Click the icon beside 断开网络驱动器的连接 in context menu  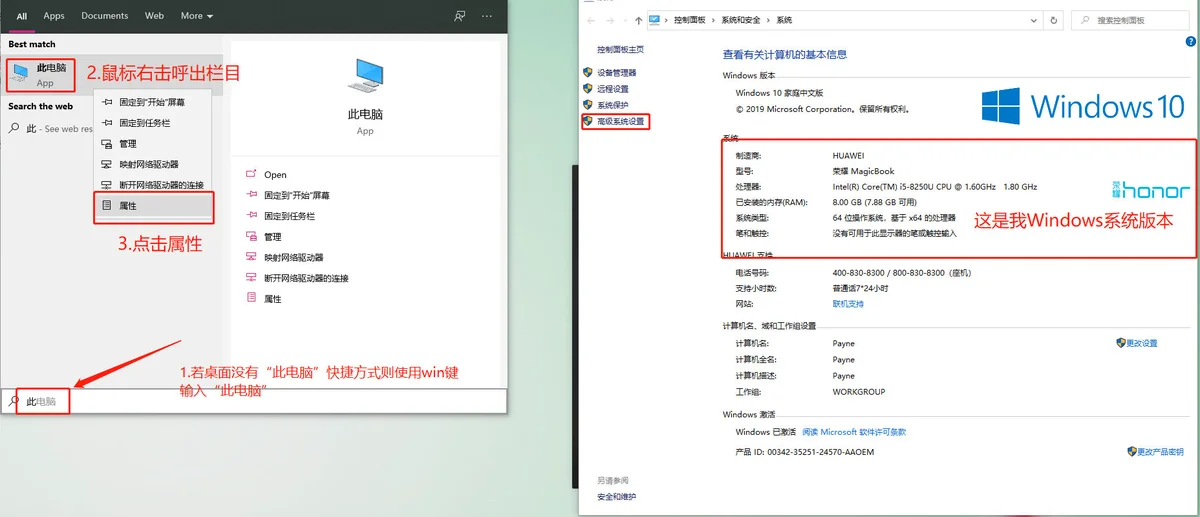(106, 185)
